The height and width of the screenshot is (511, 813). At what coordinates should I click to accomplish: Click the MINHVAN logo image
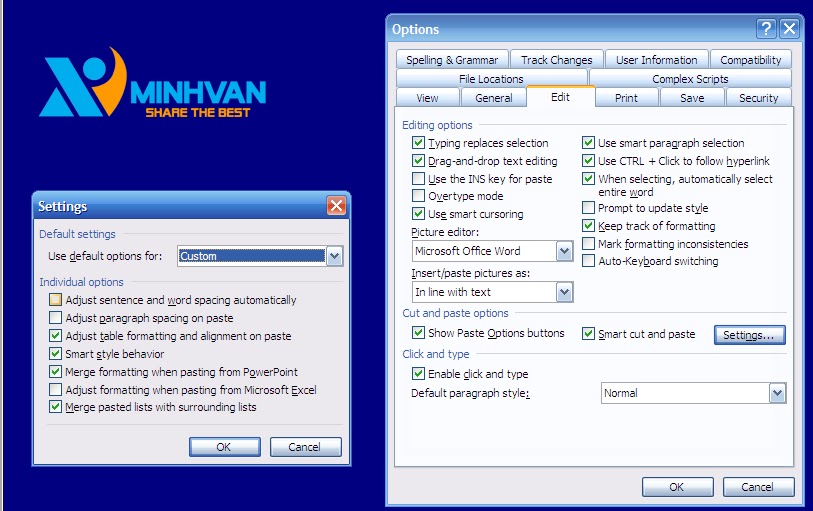tap(152, 83)
